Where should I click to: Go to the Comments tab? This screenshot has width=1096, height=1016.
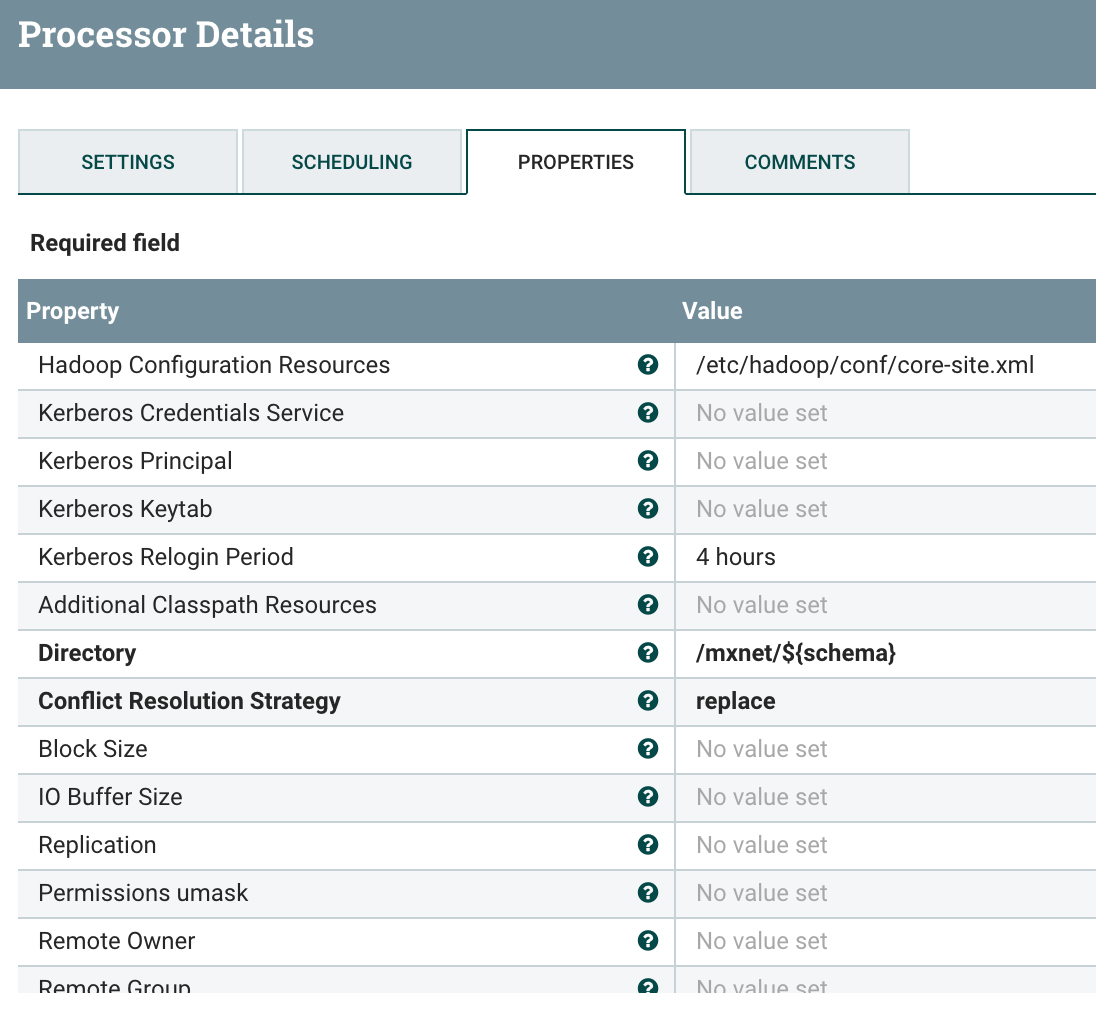pyautogui.click(x=800, y=162)
